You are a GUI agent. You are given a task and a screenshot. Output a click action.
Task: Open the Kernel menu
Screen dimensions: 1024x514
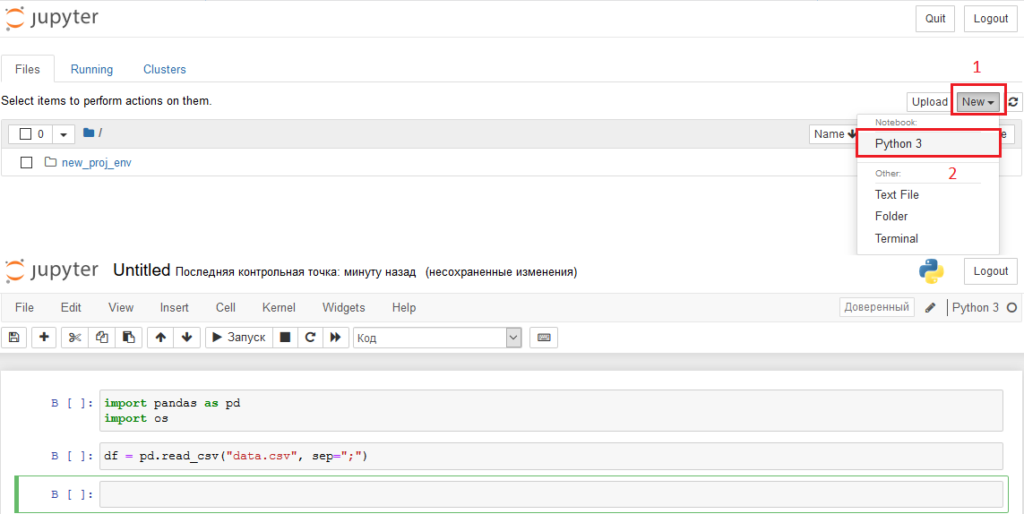tap(278, 308)
